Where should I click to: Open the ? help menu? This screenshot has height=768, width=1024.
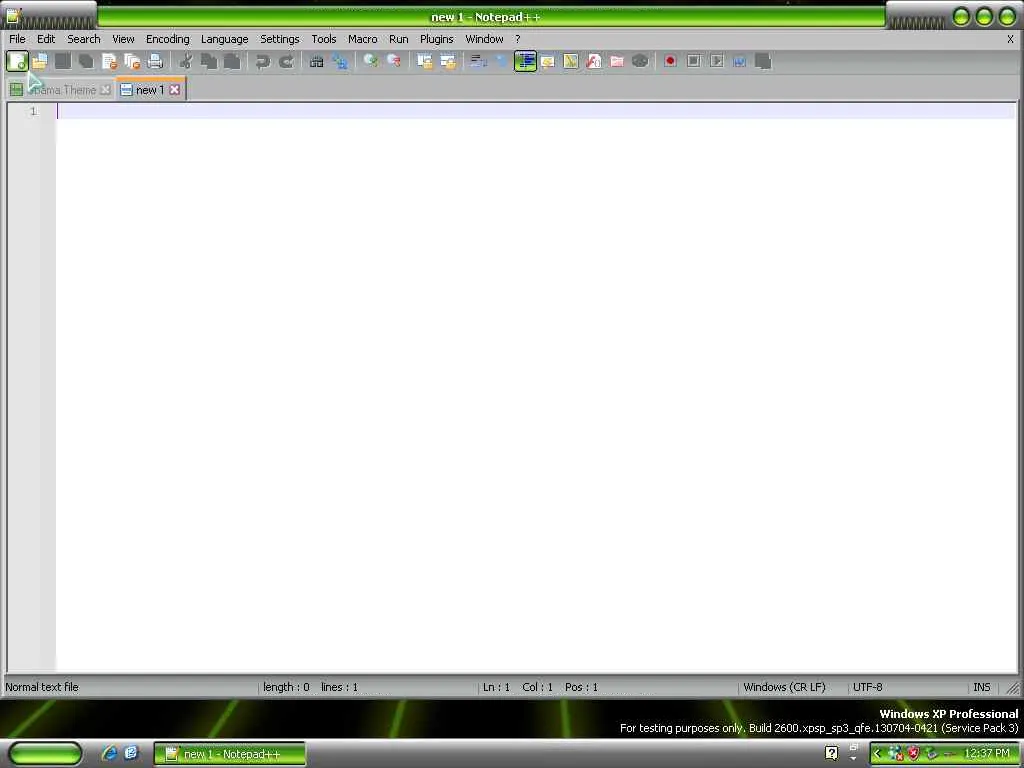pyautogui.click(x=517, y=39)
